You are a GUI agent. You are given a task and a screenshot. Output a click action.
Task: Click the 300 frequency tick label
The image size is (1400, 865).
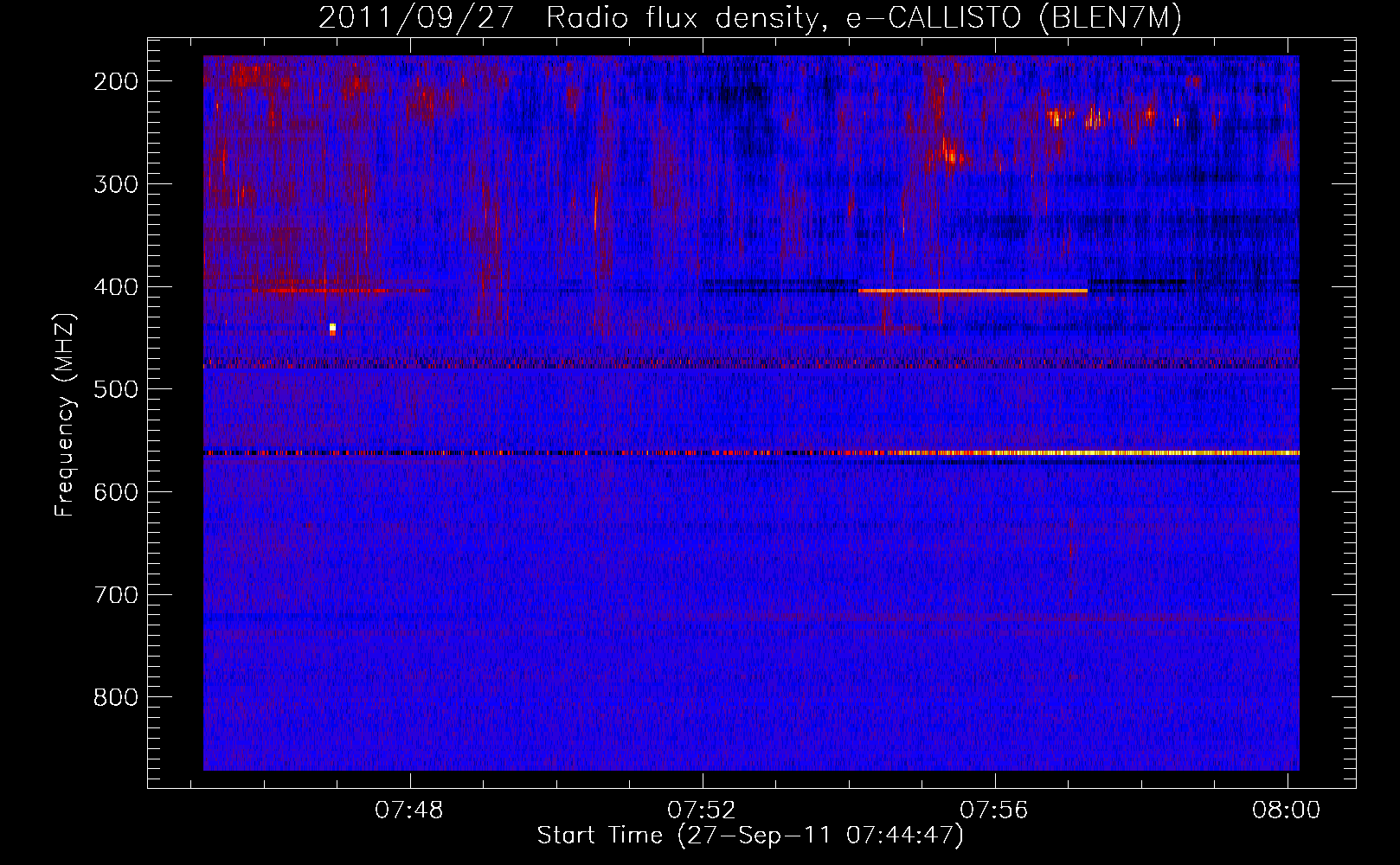tap(115, 184)
